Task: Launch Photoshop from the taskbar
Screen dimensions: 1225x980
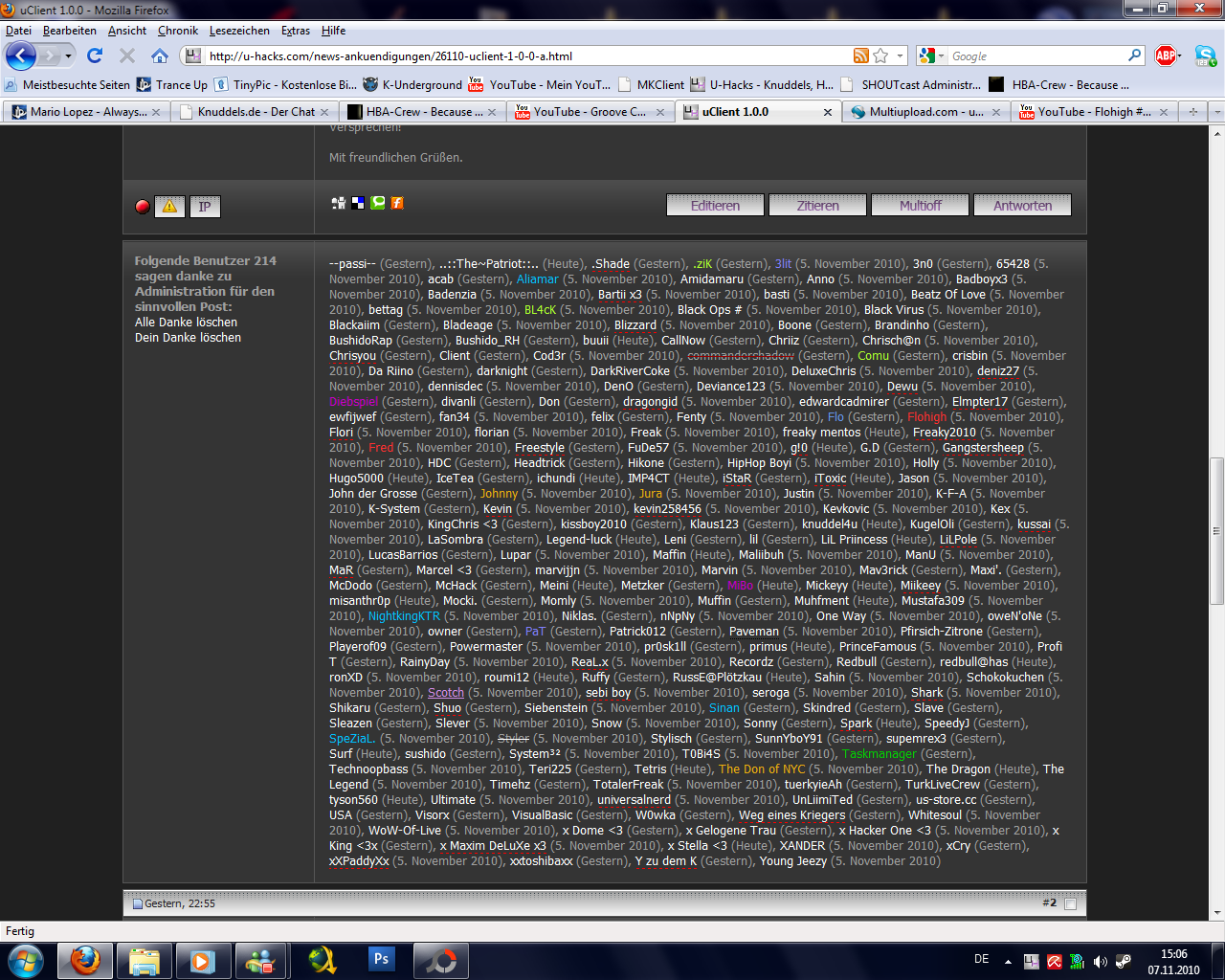Action: point(382,959)
